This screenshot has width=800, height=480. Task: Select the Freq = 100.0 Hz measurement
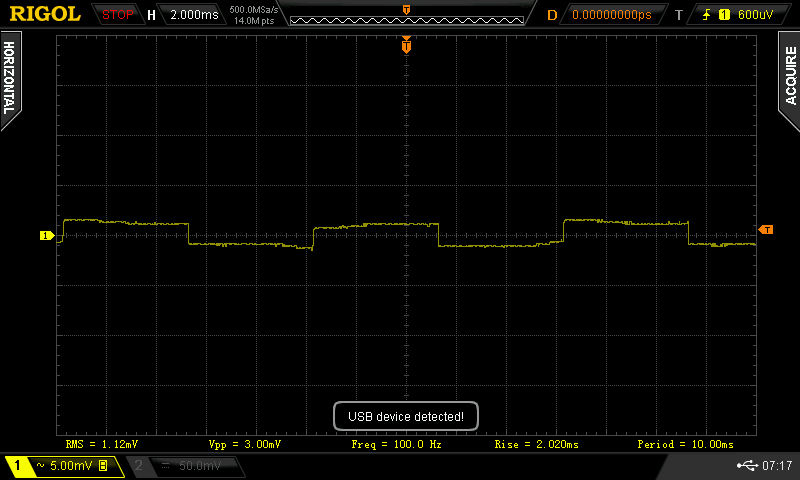tap(396, 444)
